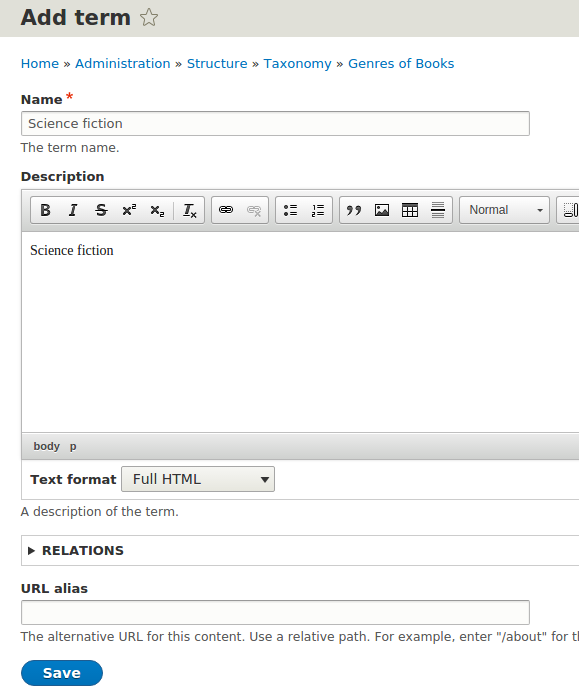579x692 pixels.
Task: Remove formatting with the Tx icon
Action: 190,210
